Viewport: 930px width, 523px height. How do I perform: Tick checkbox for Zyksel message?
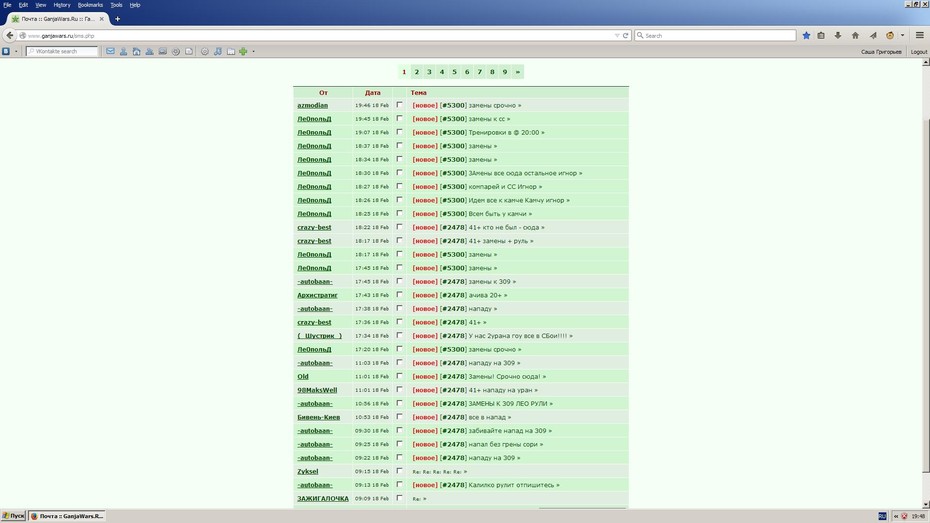(x=399, y=471)
